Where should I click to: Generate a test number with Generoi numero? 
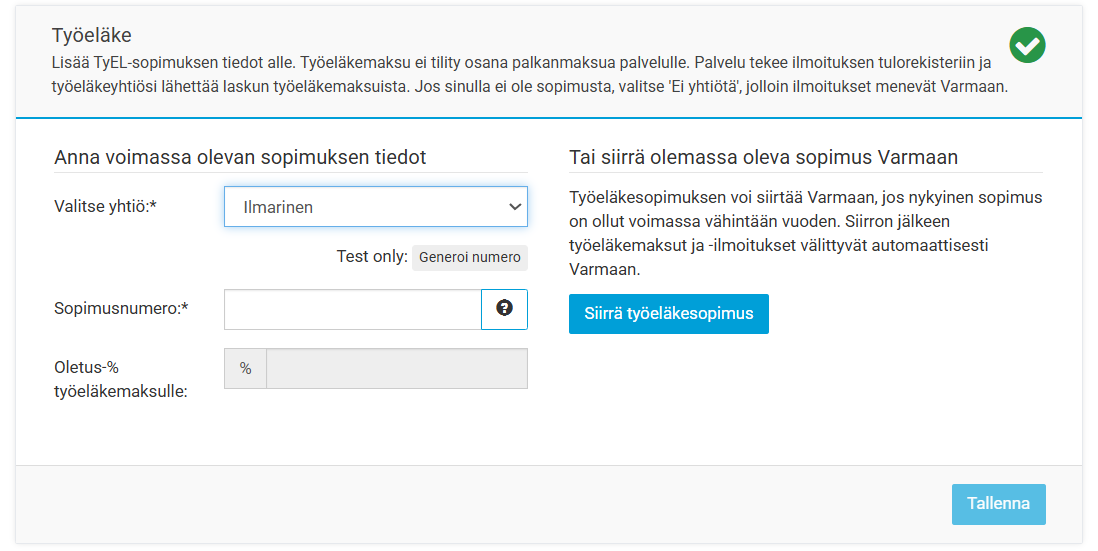coord(469,257)
